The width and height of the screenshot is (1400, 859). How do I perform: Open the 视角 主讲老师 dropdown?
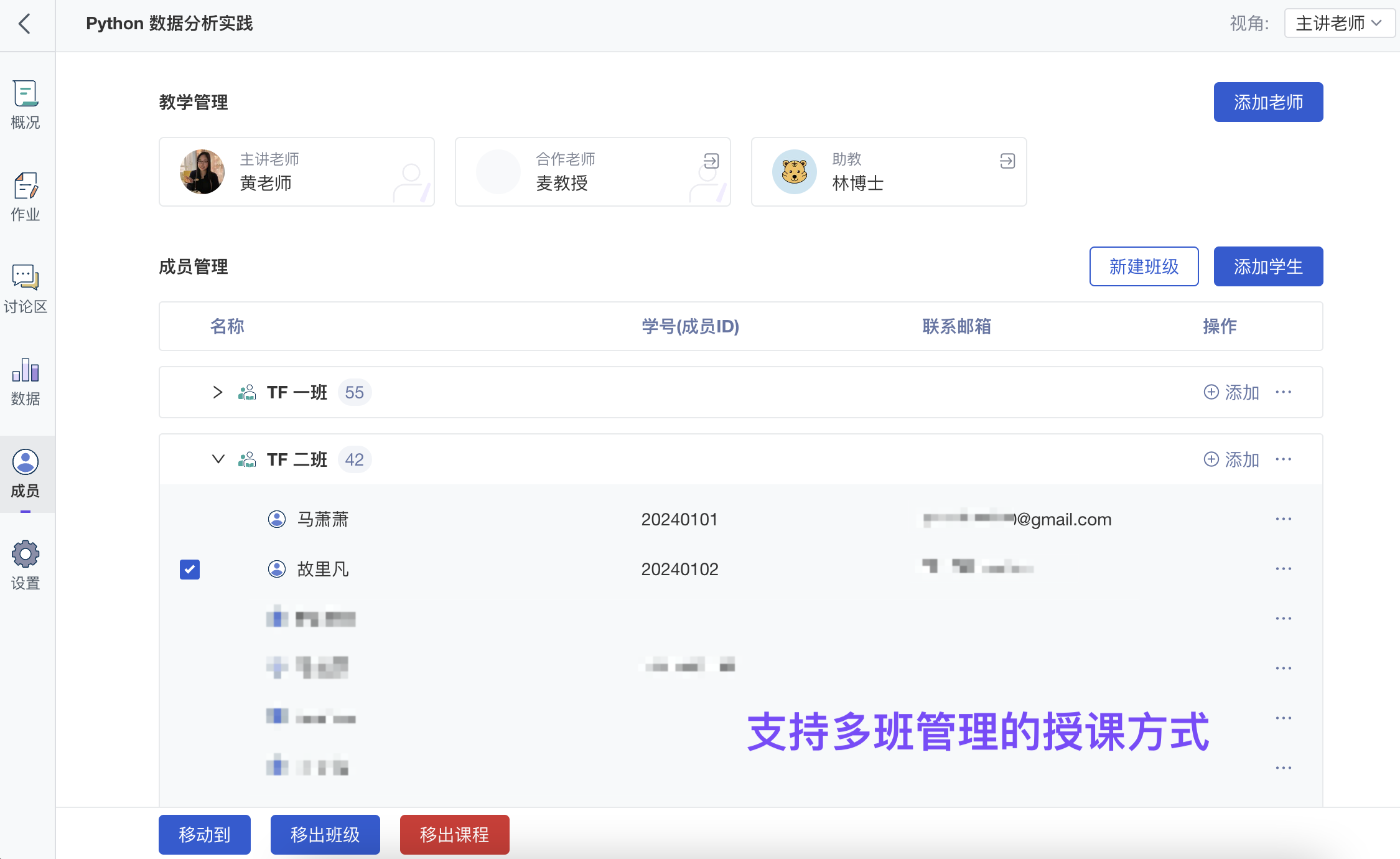1339,24
